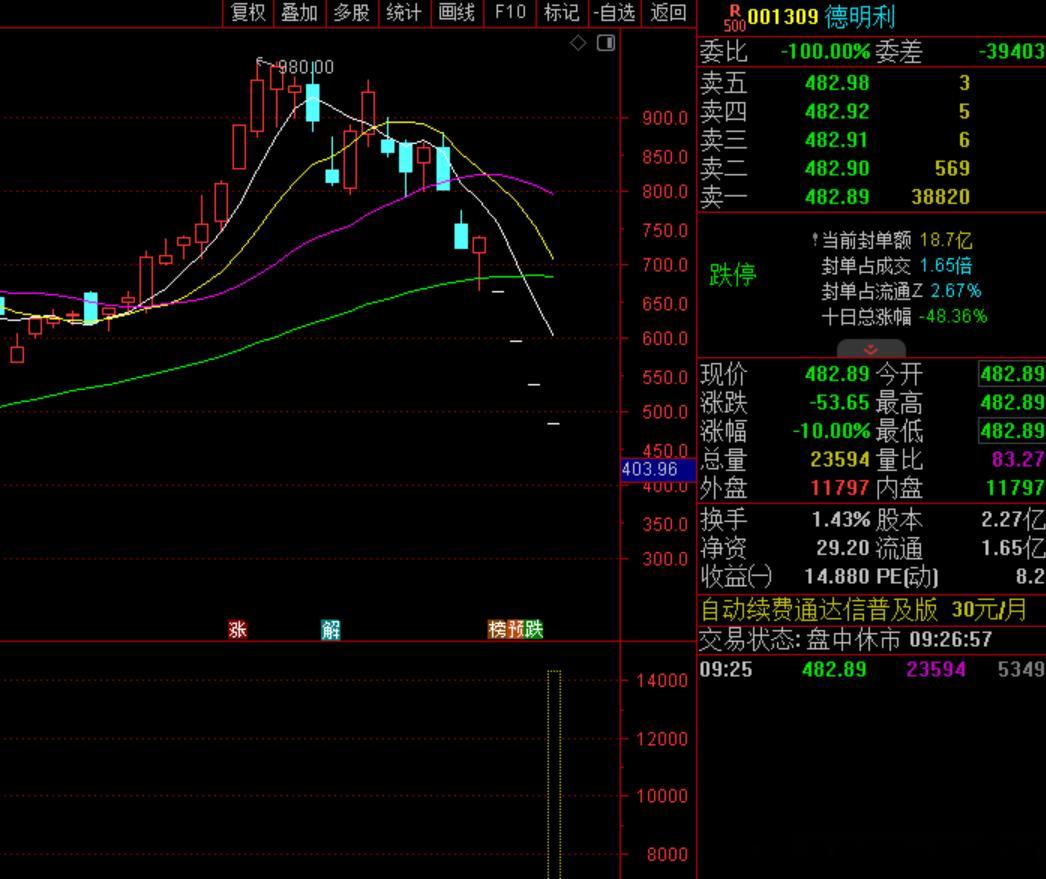
Task: Click the 卖一 price 482.89
Action: pos(837,197)
